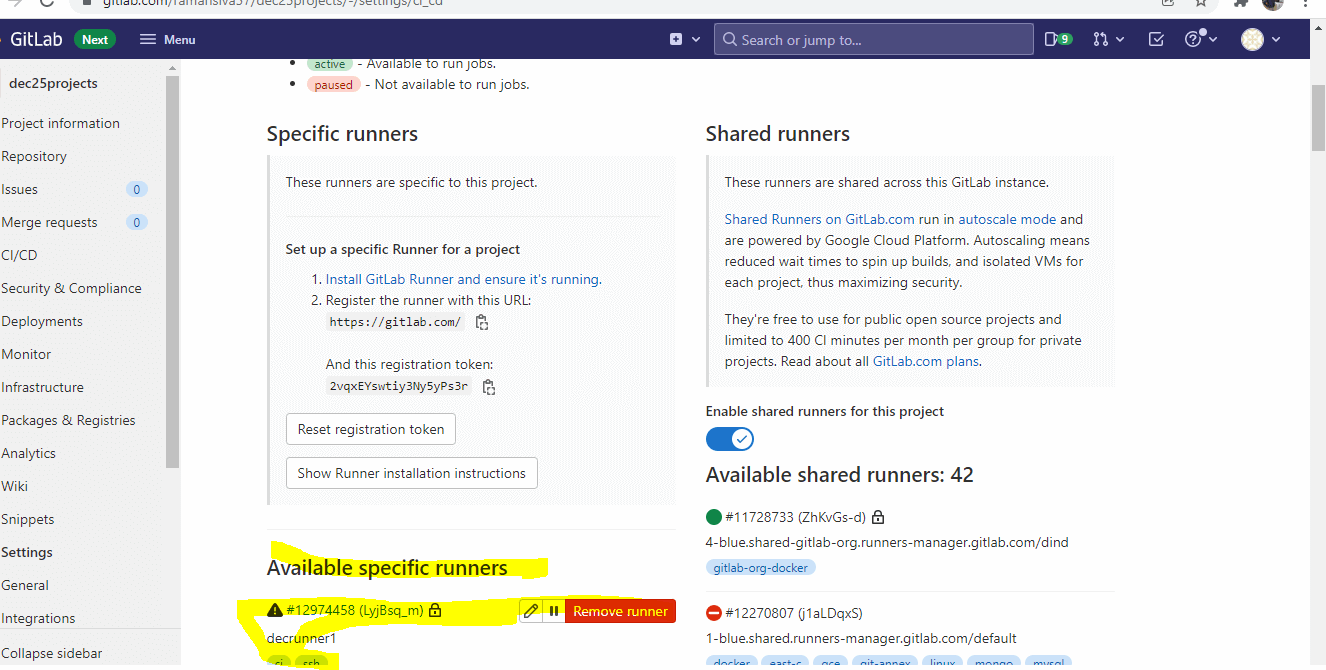
Task: Click the gitlab-org-docker tag
Action: click(x=762, y=567)
